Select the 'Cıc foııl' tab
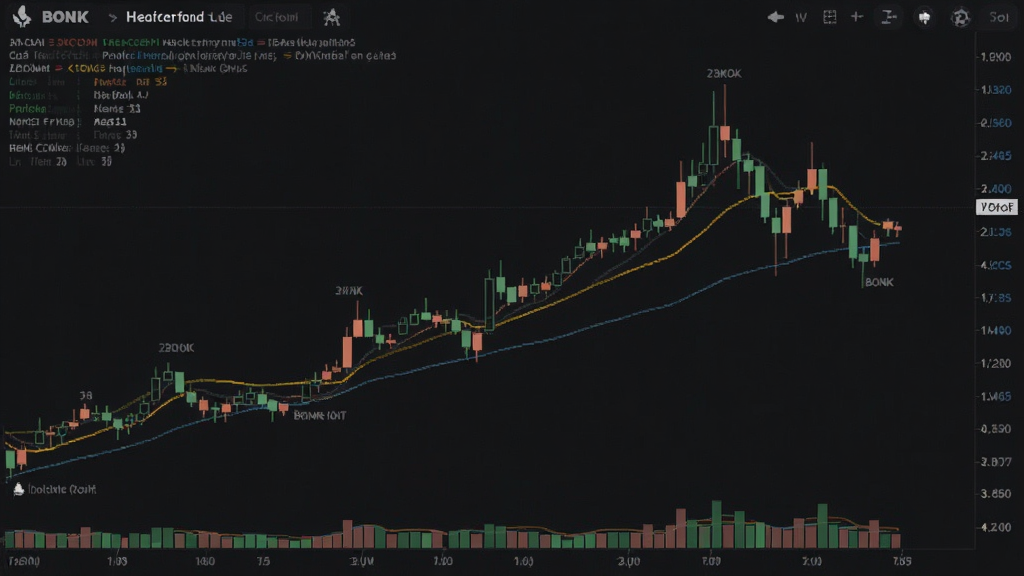 [x=276, y=17]
